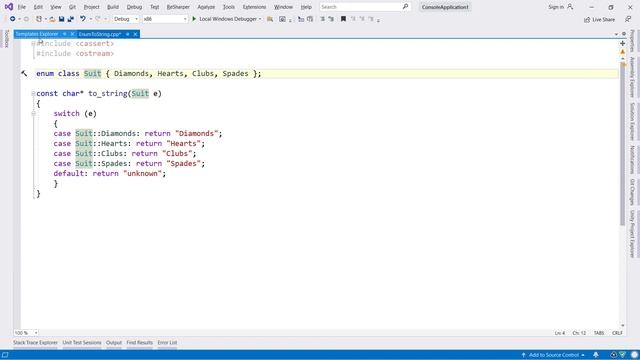The width and height of the screenshot is (640, 360).
Task: Open the Error List panel tab
Action: (x=167, y=342)
